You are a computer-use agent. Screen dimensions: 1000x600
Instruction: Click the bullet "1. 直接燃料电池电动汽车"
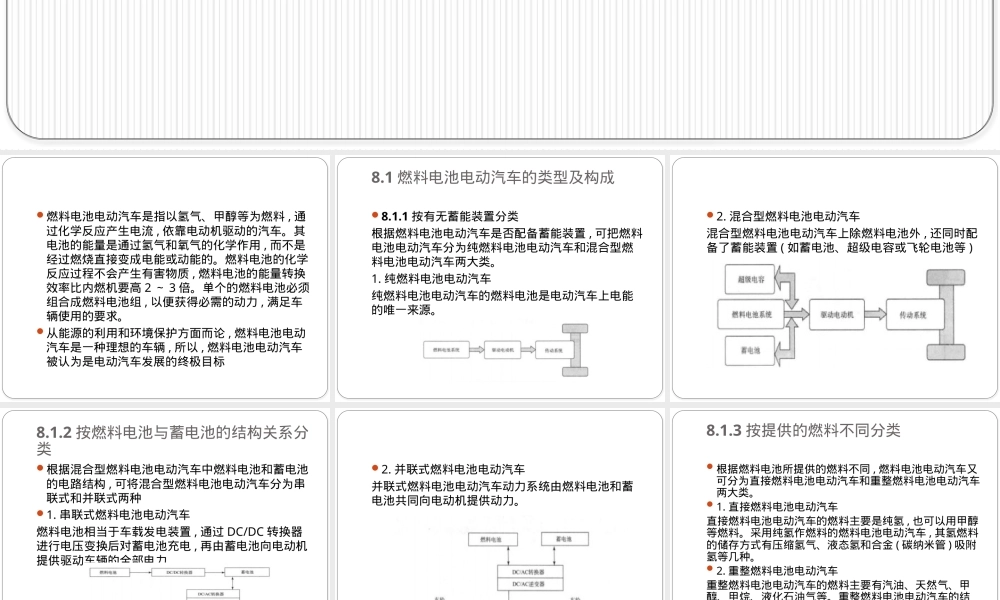pyautogui.click(x=777, y=507)
